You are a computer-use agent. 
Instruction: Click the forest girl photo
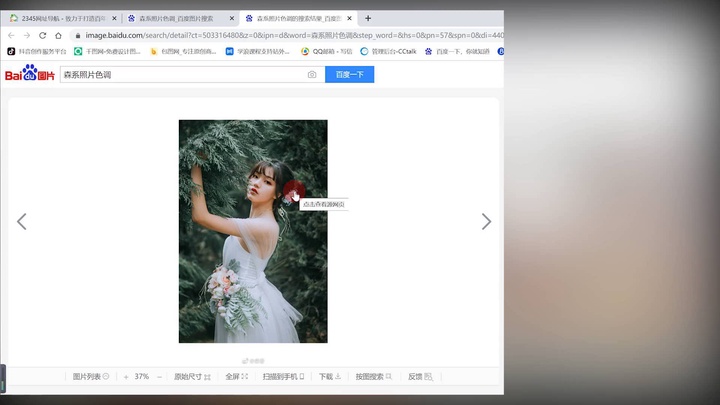253,231
